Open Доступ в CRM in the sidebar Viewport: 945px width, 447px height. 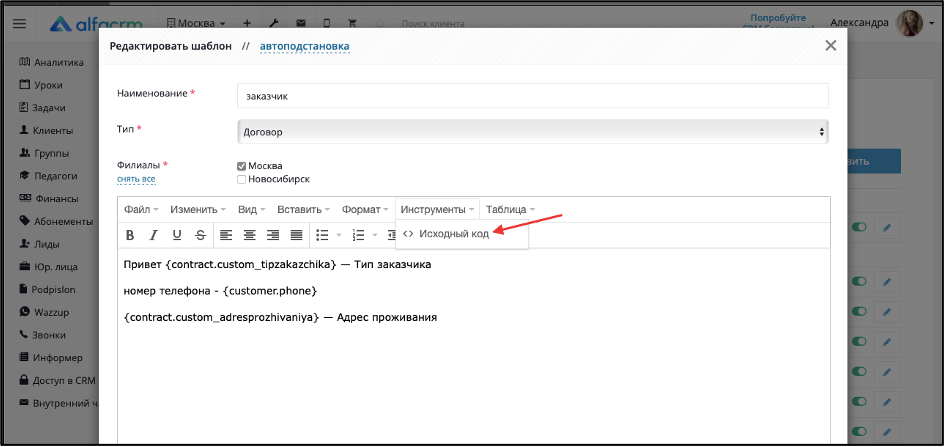[57, 380]
